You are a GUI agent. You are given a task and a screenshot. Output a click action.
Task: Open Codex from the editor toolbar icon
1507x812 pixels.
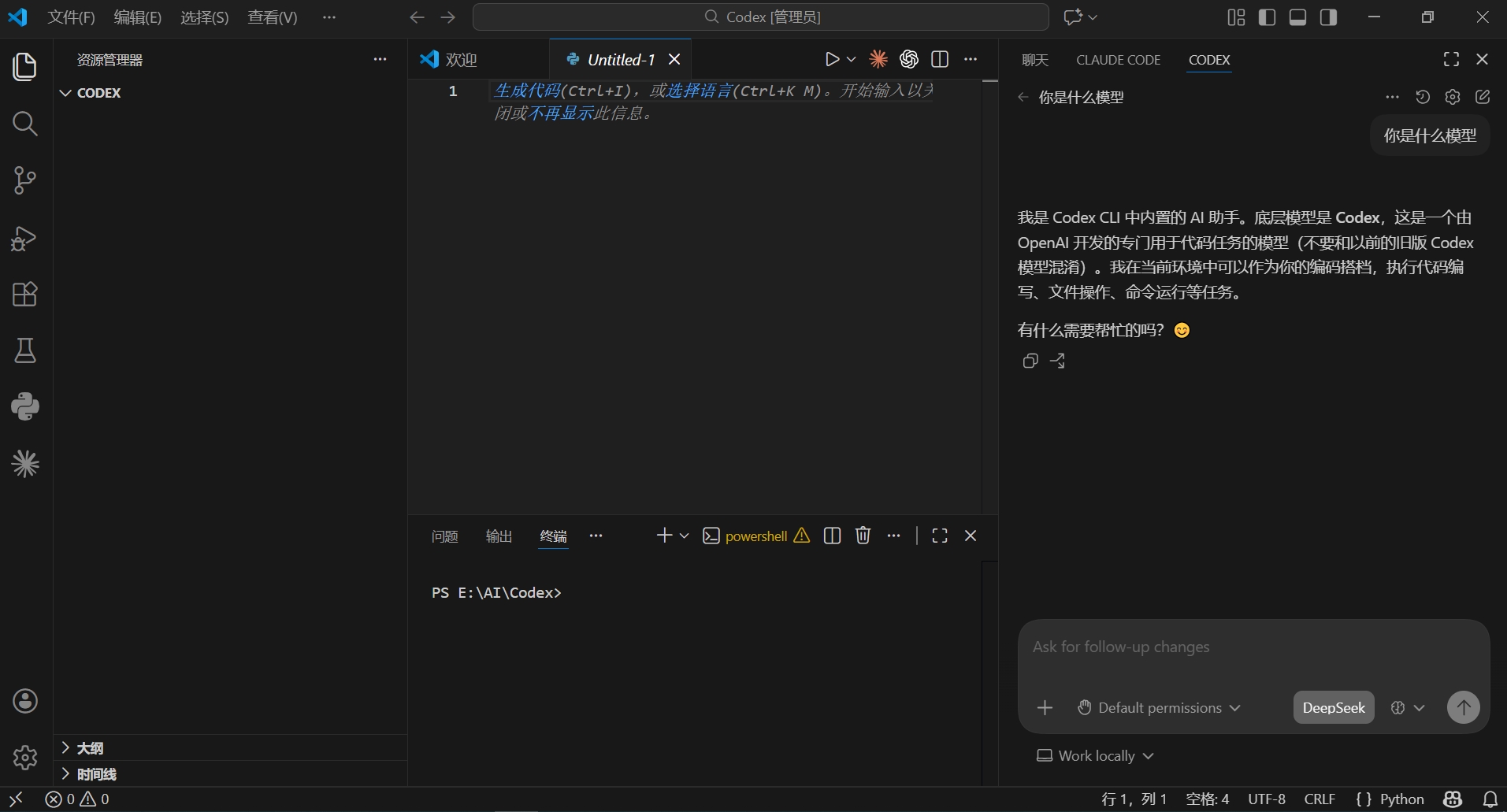point(909,59)
